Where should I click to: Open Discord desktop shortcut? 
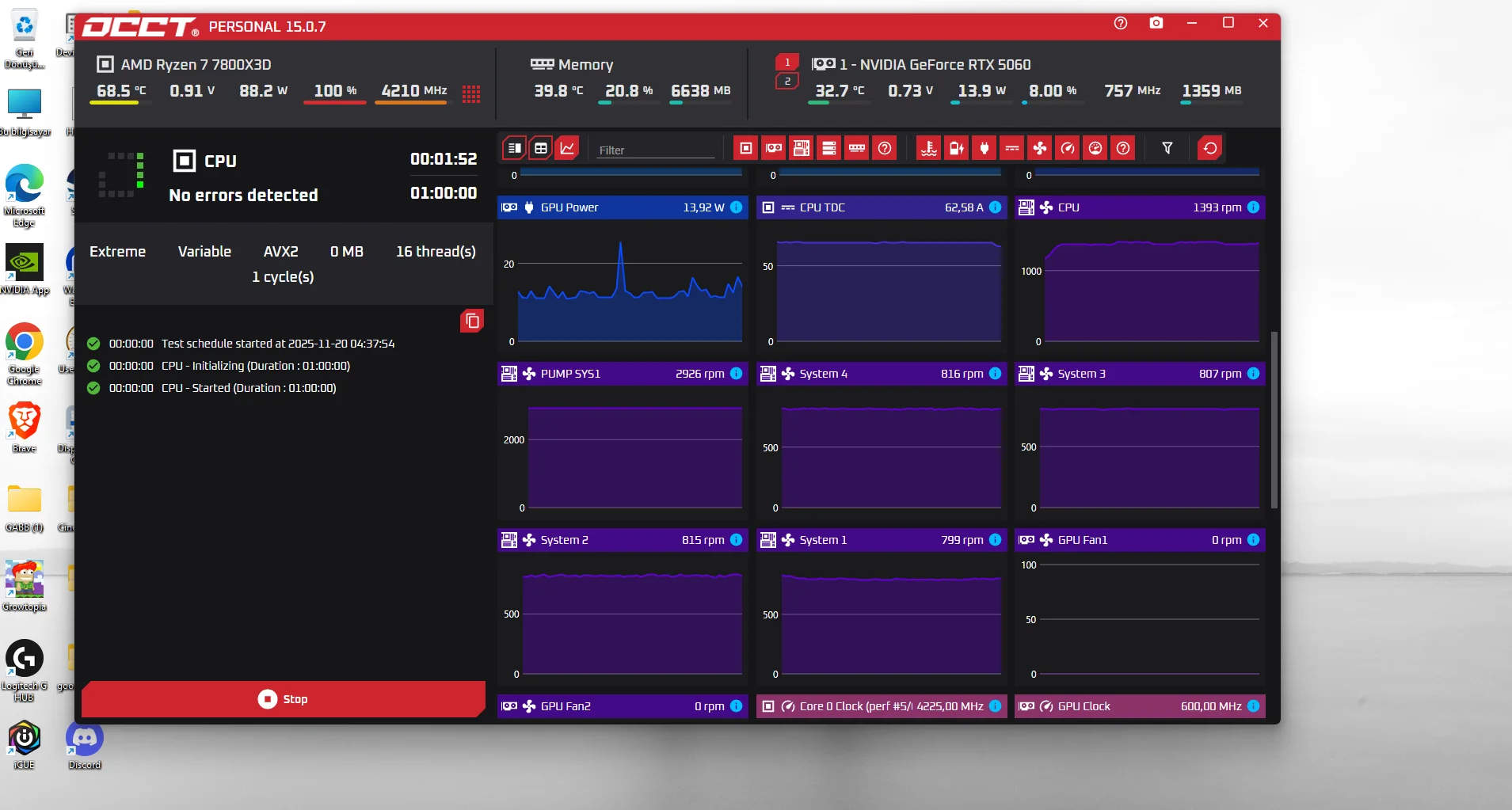coord(85,744)
